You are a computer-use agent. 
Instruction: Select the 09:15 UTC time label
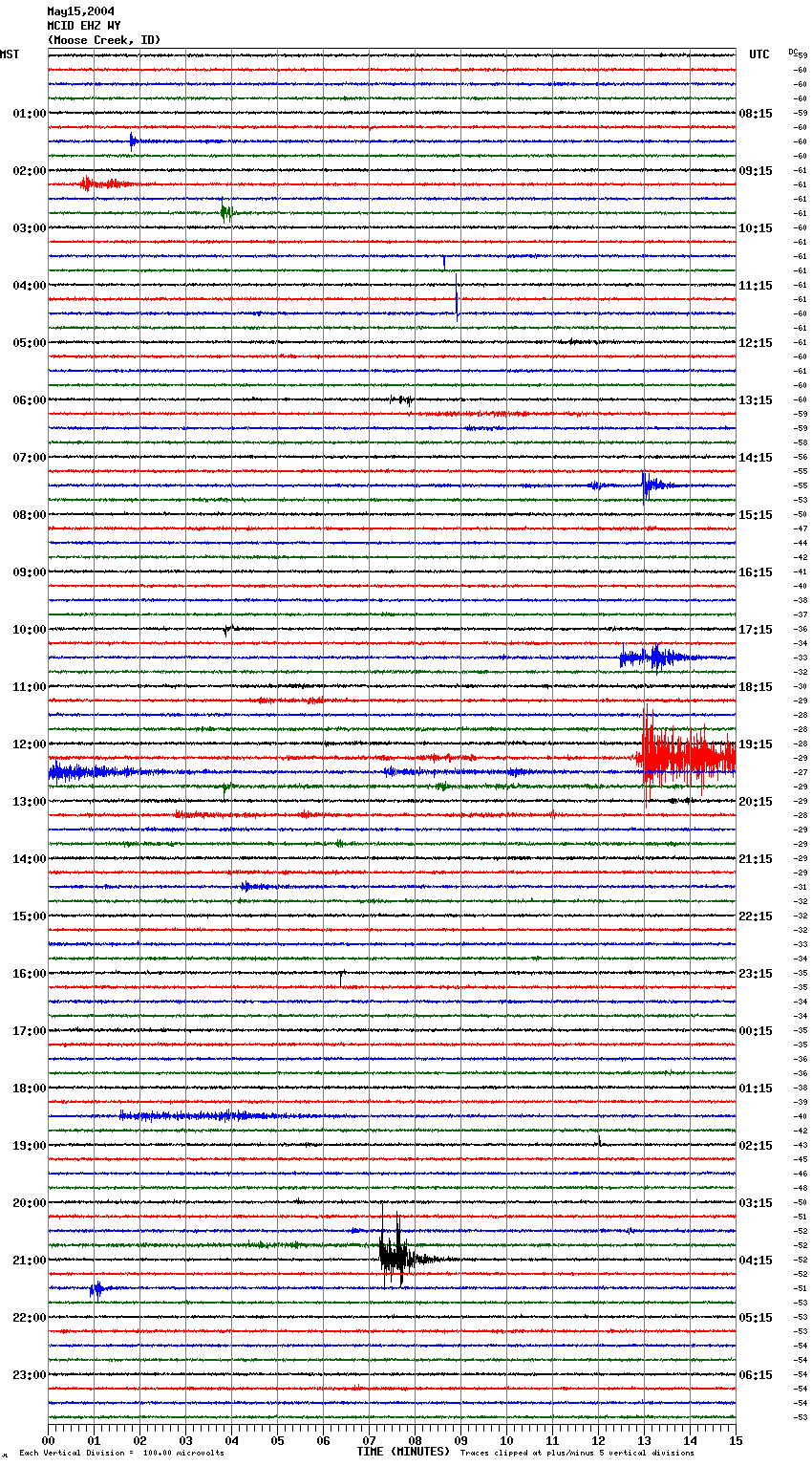[x=756, y=171]
